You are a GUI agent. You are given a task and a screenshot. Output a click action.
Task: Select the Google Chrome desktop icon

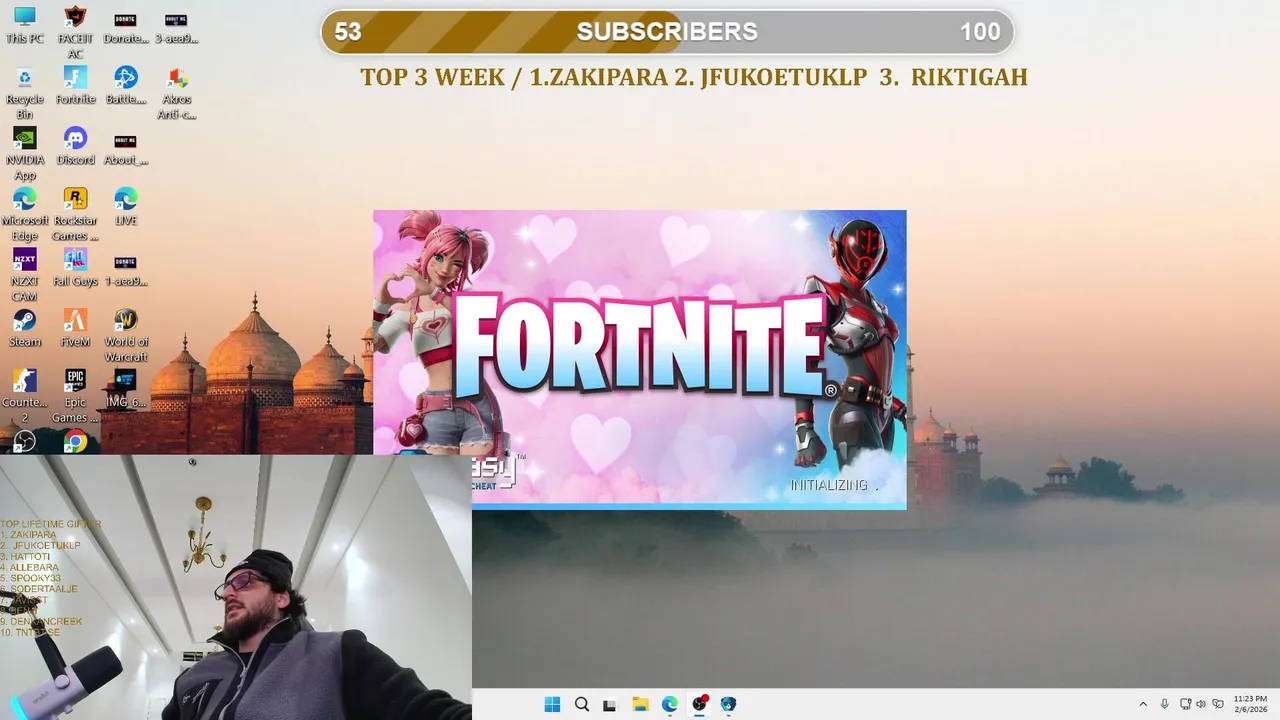[x=75, y=441]
